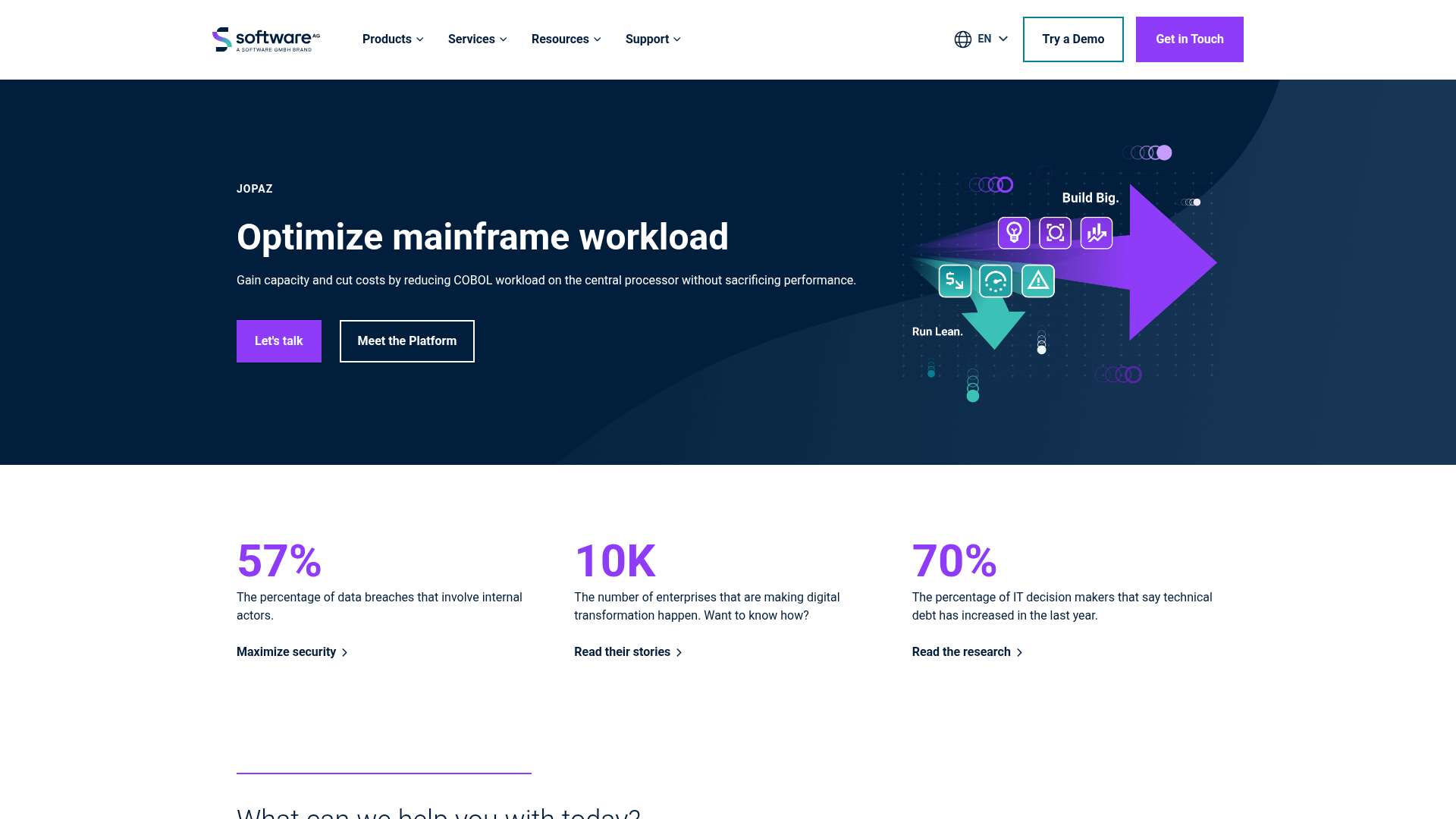Open the Resources menu
This screenshot has height=819, width=1456.
click(x=566, y=39)
